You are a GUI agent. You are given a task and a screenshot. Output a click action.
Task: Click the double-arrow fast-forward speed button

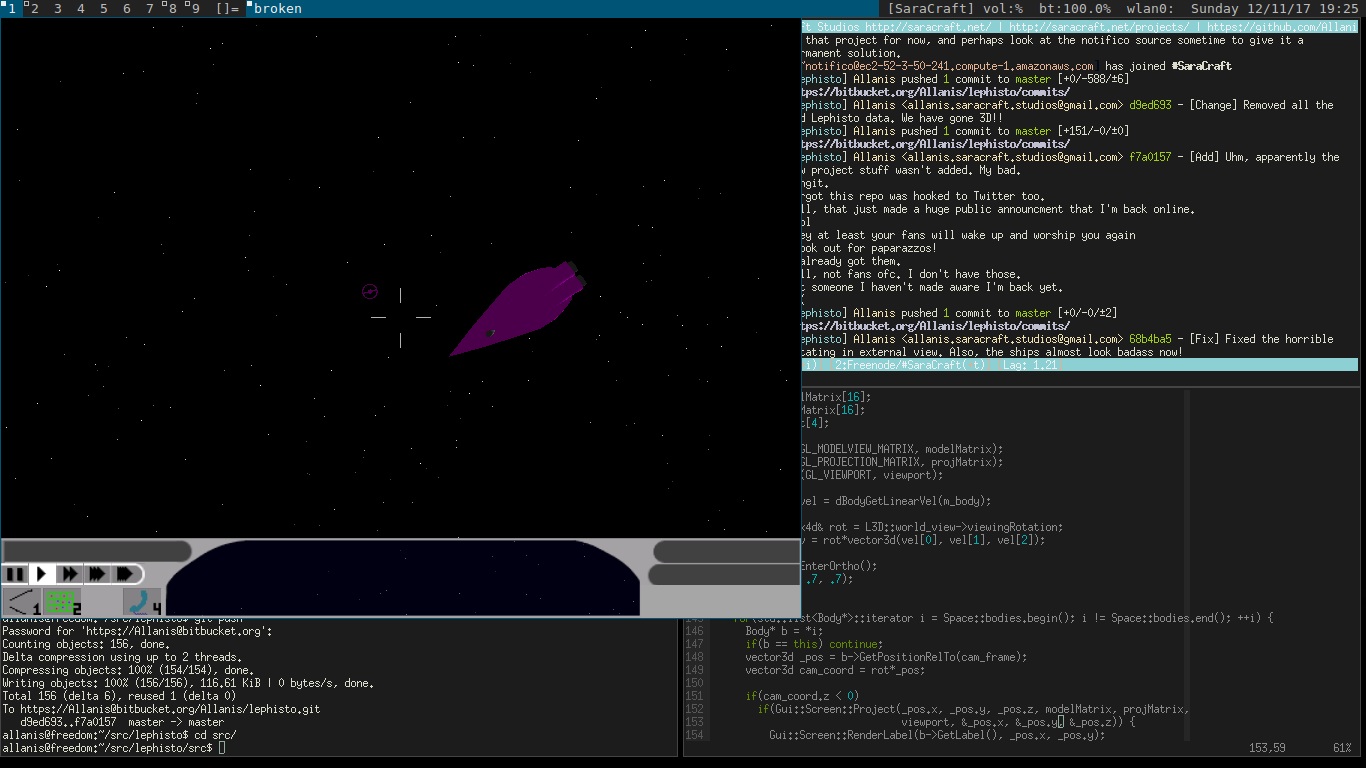click(x=69, y=574)
